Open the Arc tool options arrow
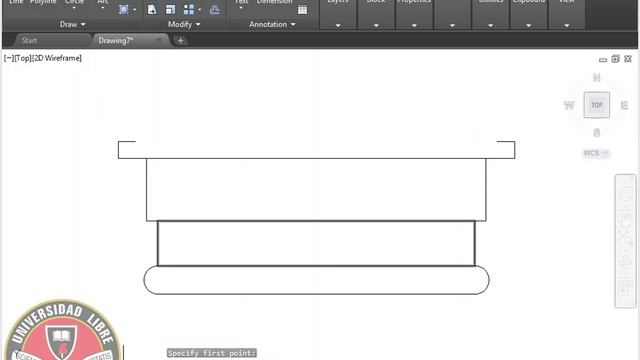The image size is (640, 360). tap(102, 8)
